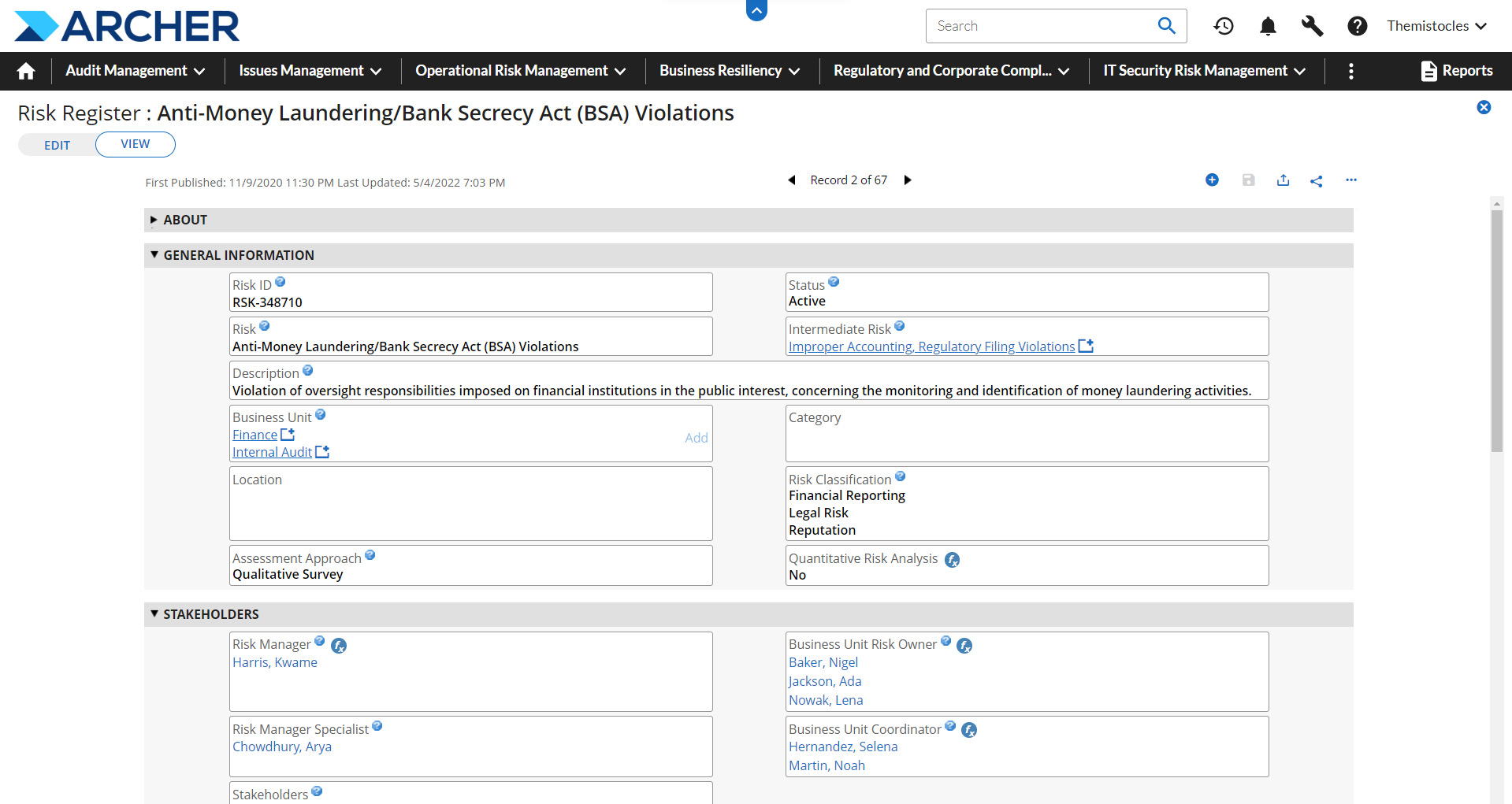Switch to EDIT mode
Viewport: 1512px width, 804px height.
pyautogui.click(x=57, y=145)
